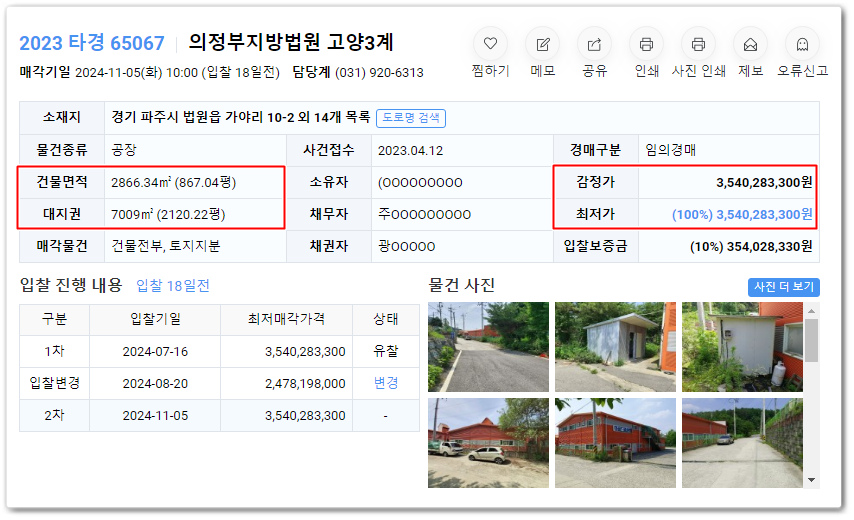The image size is (854, 520).
Task: Click the 주OOOOOOOOO debtor name
Action: pyautogui.click(x=424, y=214)
